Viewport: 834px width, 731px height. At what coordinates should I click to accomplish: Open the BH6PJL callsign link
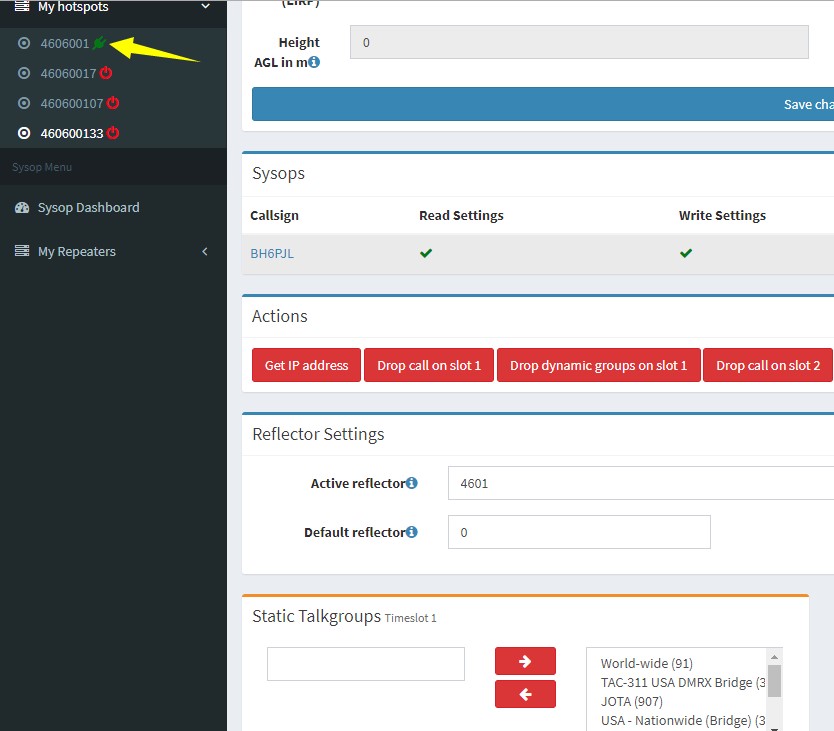(x=272, y=254)
